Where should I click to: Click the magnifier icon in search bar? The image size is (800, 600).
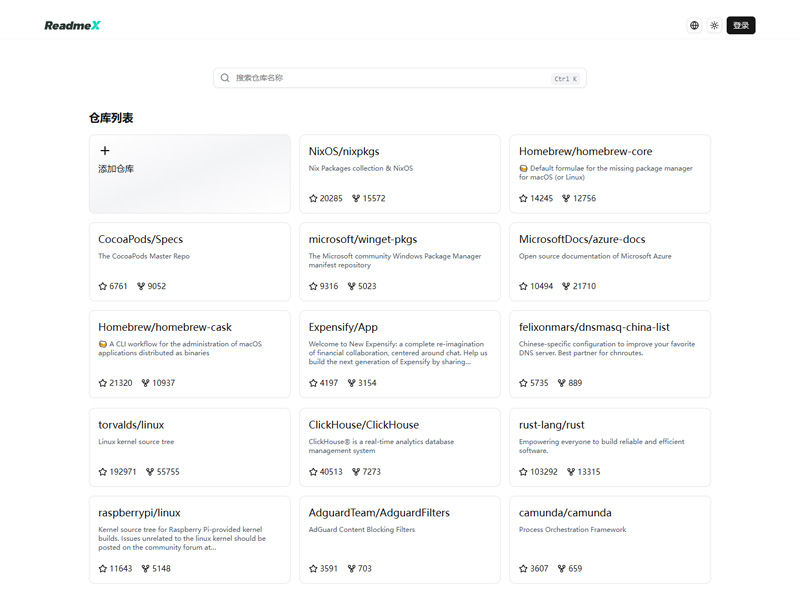tap(225, 78)
